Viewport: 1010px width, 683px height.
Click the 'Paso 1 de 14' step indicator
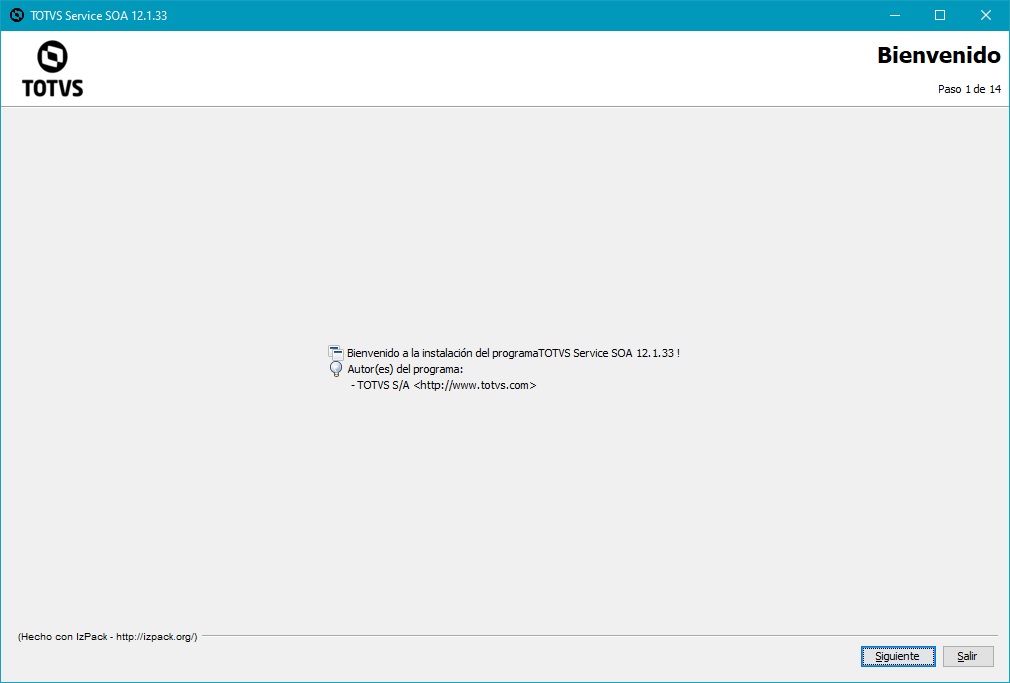click(x=969, y=90)
